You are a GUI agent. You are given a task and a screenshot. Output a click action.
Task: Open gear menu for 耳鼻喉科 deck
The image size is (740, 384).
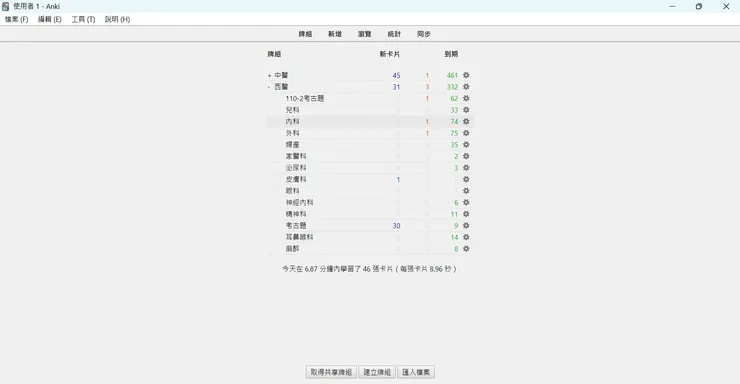(x=466, y=237)
